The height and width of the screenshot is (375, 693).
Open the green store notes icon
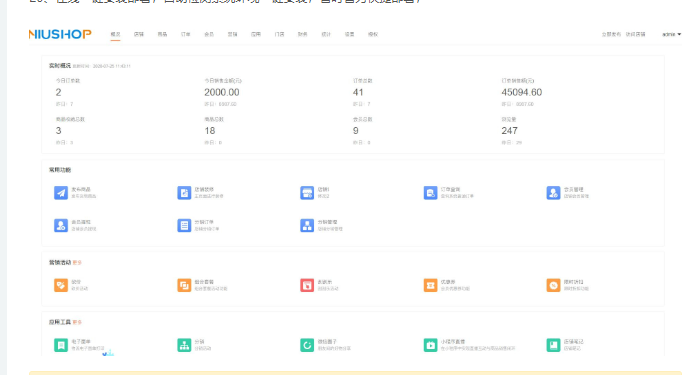click(553, 345)
